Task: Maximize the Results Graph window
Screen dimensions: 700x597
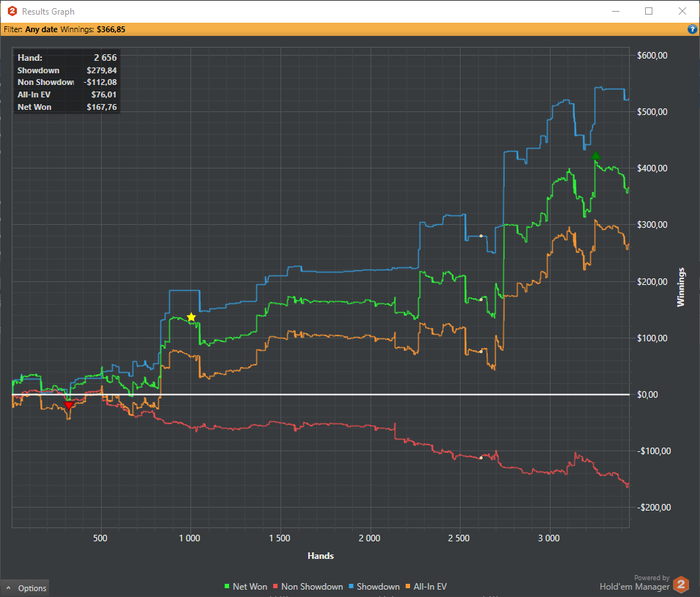Action: tap(649, 11)
